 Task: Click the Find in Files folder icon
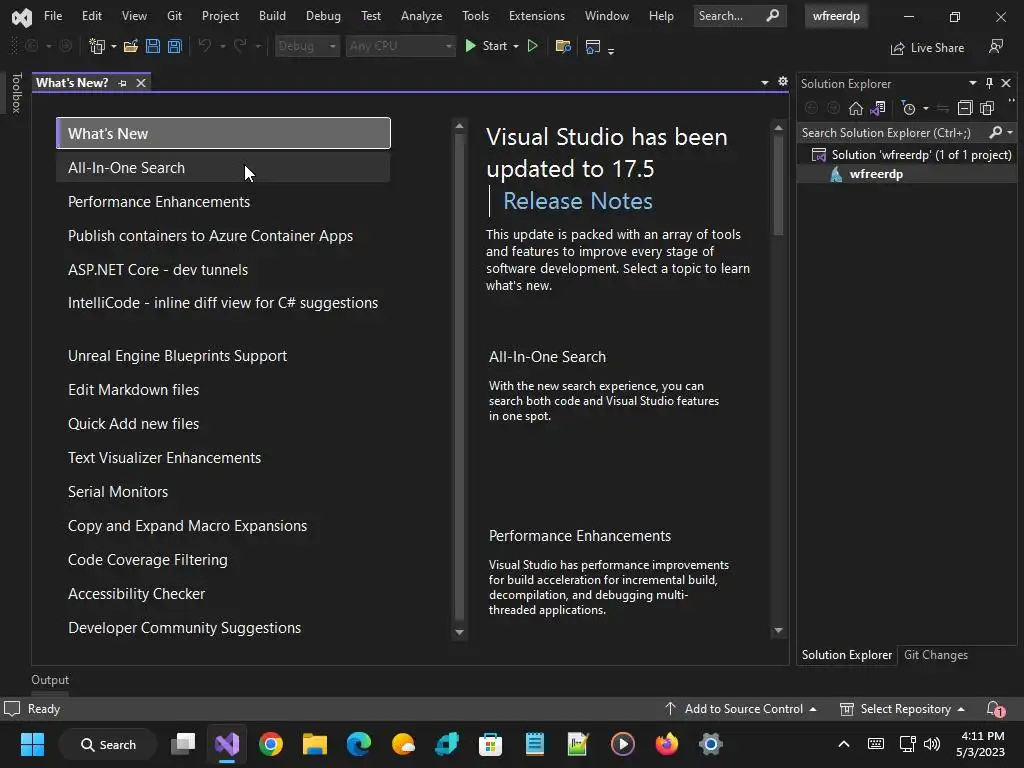(562, 46)
